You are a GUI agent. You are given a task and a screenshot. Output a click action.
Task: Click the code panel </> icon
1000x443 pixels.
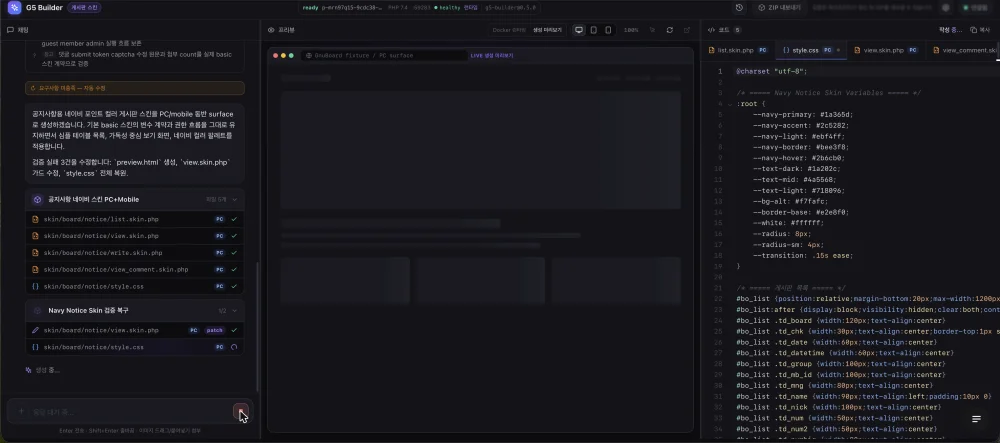pos(711,30)
